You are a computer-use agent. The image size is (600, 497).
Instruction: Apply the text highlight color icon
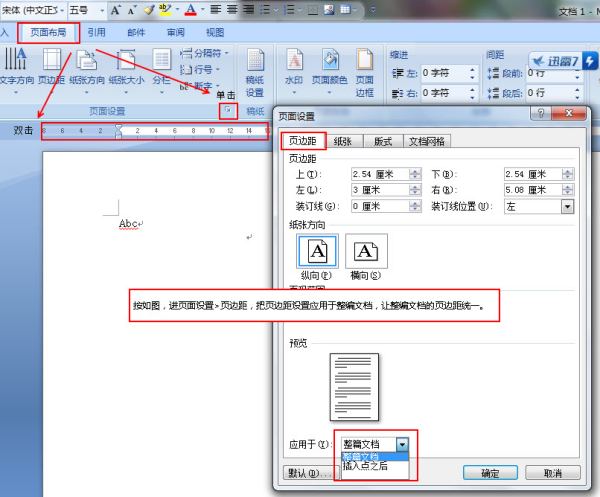coord(165,10)
